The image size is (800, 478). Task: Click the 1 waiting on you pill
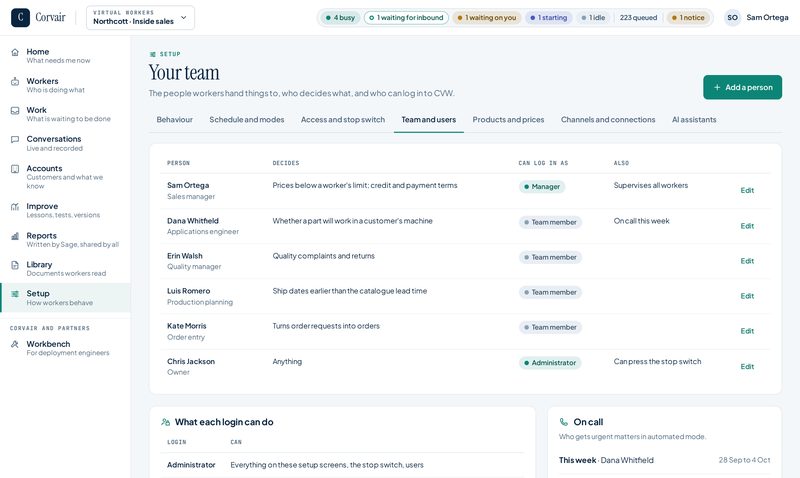pos(487,17)
